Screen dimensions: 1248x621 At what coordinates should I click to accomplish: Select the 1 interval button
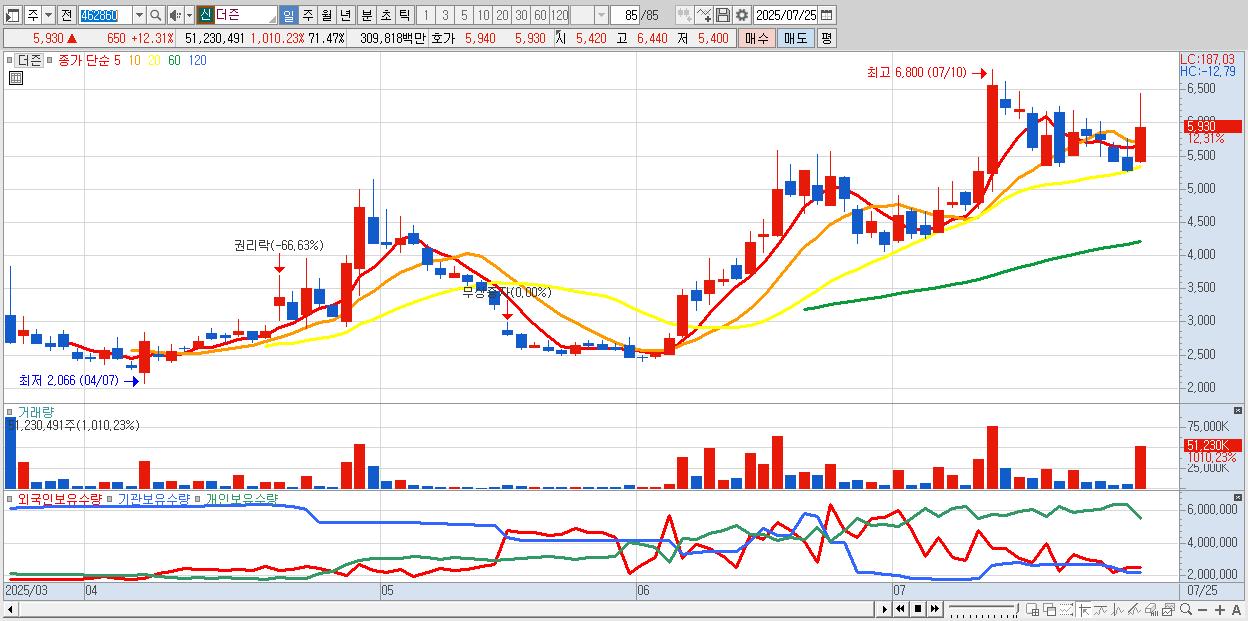pyautogui.click(x=426, y=15)
